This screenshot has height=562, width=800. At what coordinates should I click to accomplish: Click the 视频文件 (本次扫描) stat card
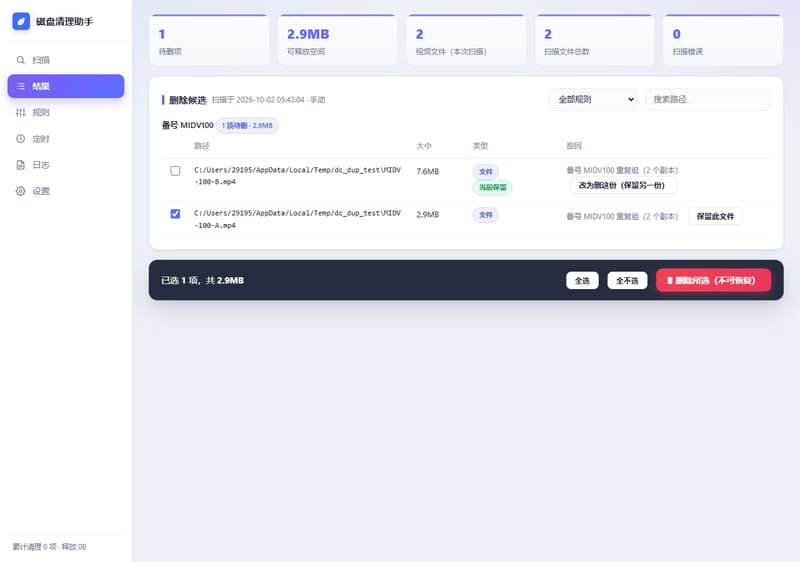(466, 40)
